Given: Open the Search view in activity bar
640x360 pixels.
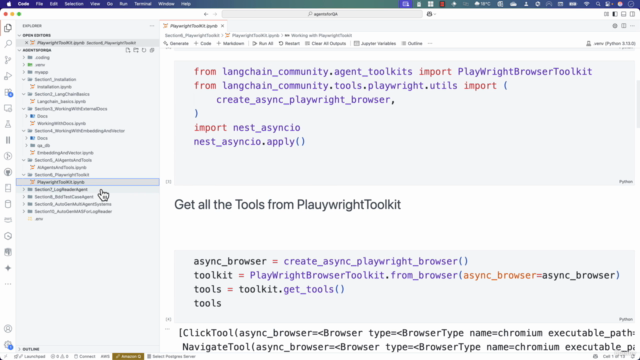Looking at the screenshot, I should (x=8, y=44).
